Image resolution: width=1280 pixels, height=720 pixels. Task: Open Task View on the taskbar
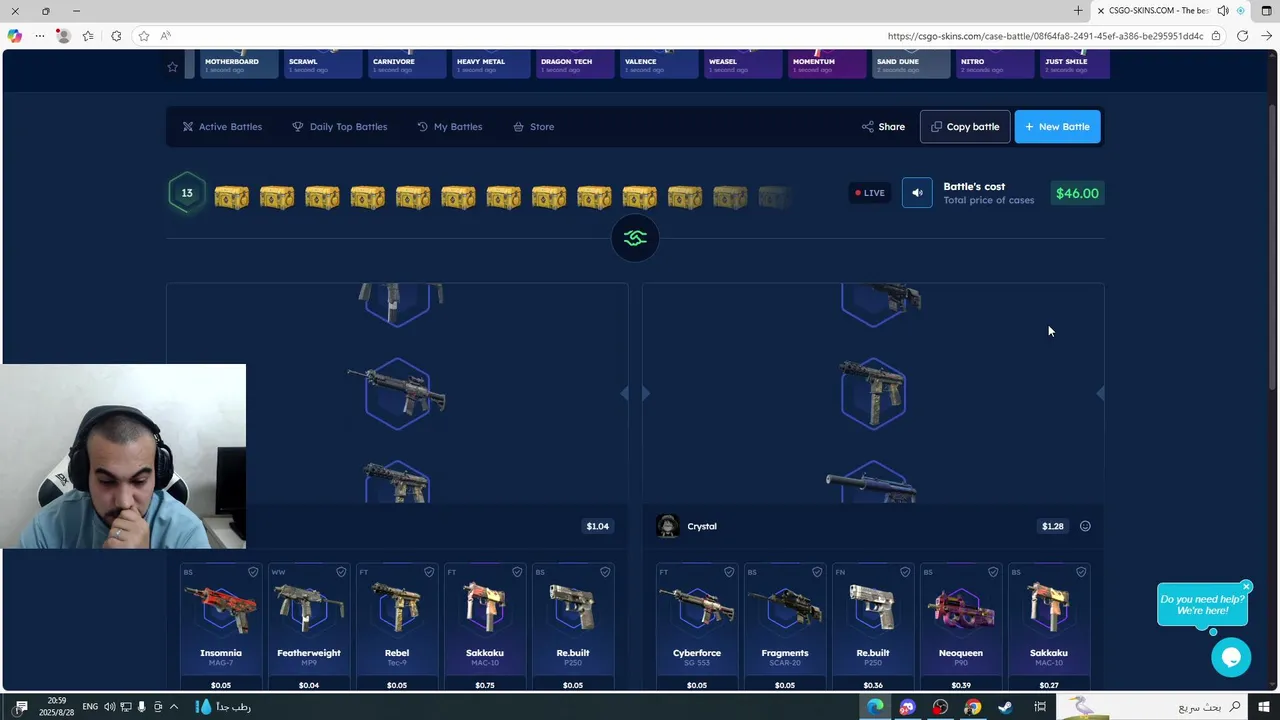coord(1040,707)
